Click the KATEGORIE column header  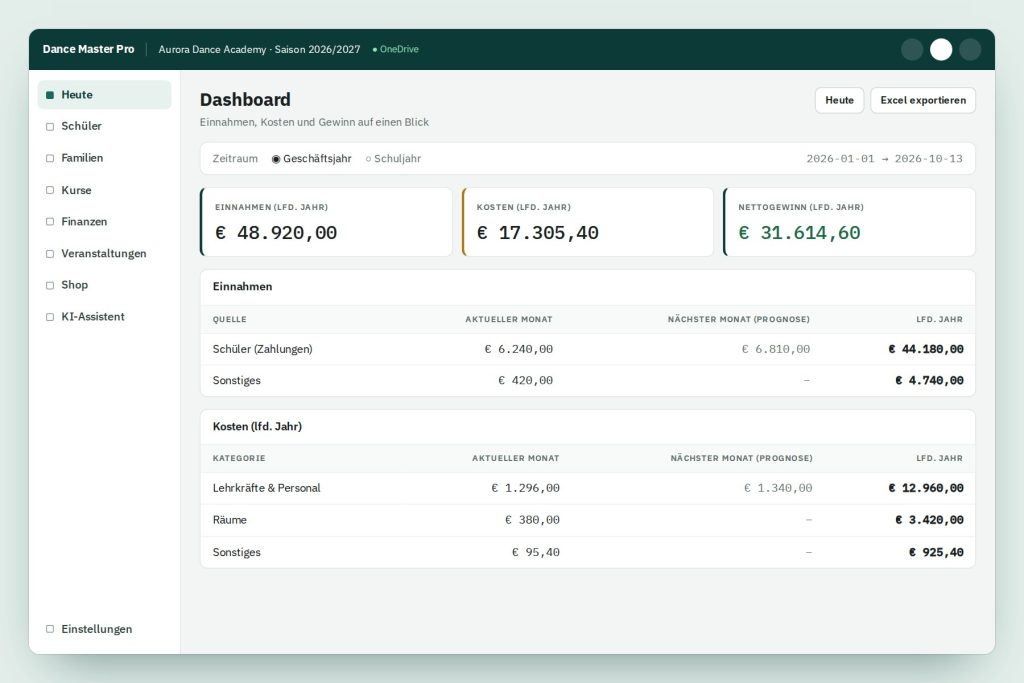[239, 458]
